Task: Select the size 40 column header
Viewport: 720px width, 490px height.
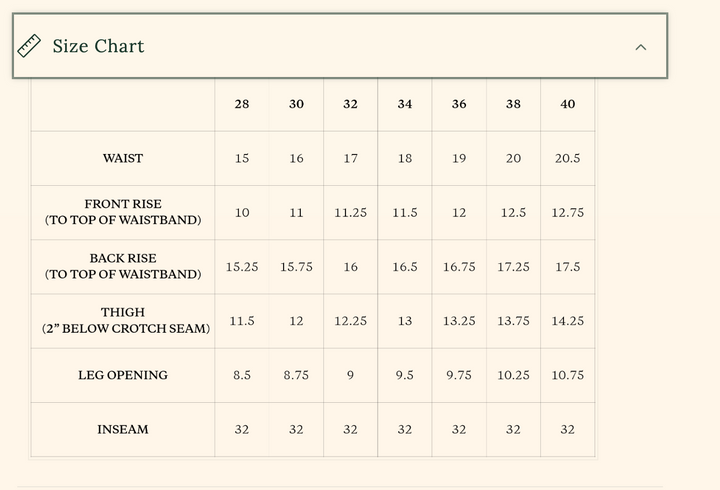Action: 567,104
